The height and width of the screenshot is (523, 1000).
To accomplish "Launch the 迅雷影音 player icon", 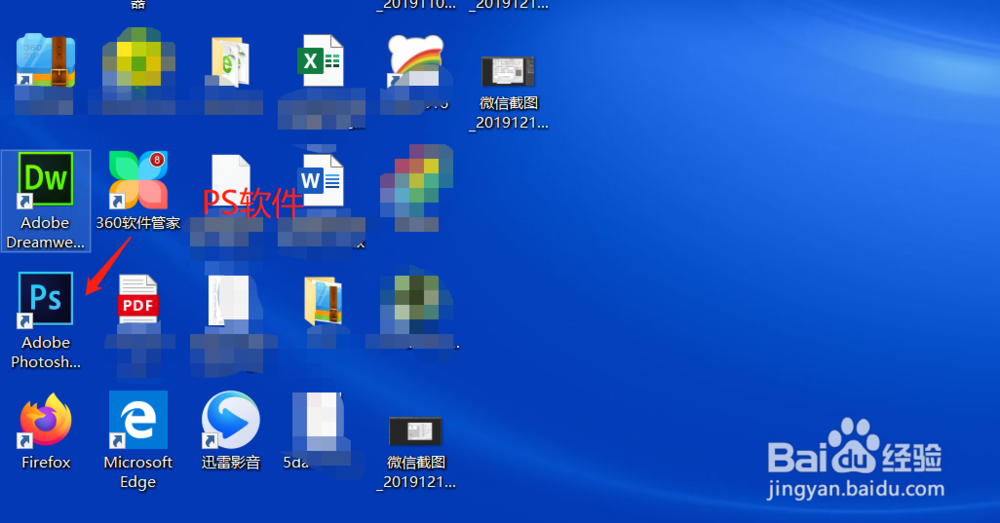I will (230, 420).
